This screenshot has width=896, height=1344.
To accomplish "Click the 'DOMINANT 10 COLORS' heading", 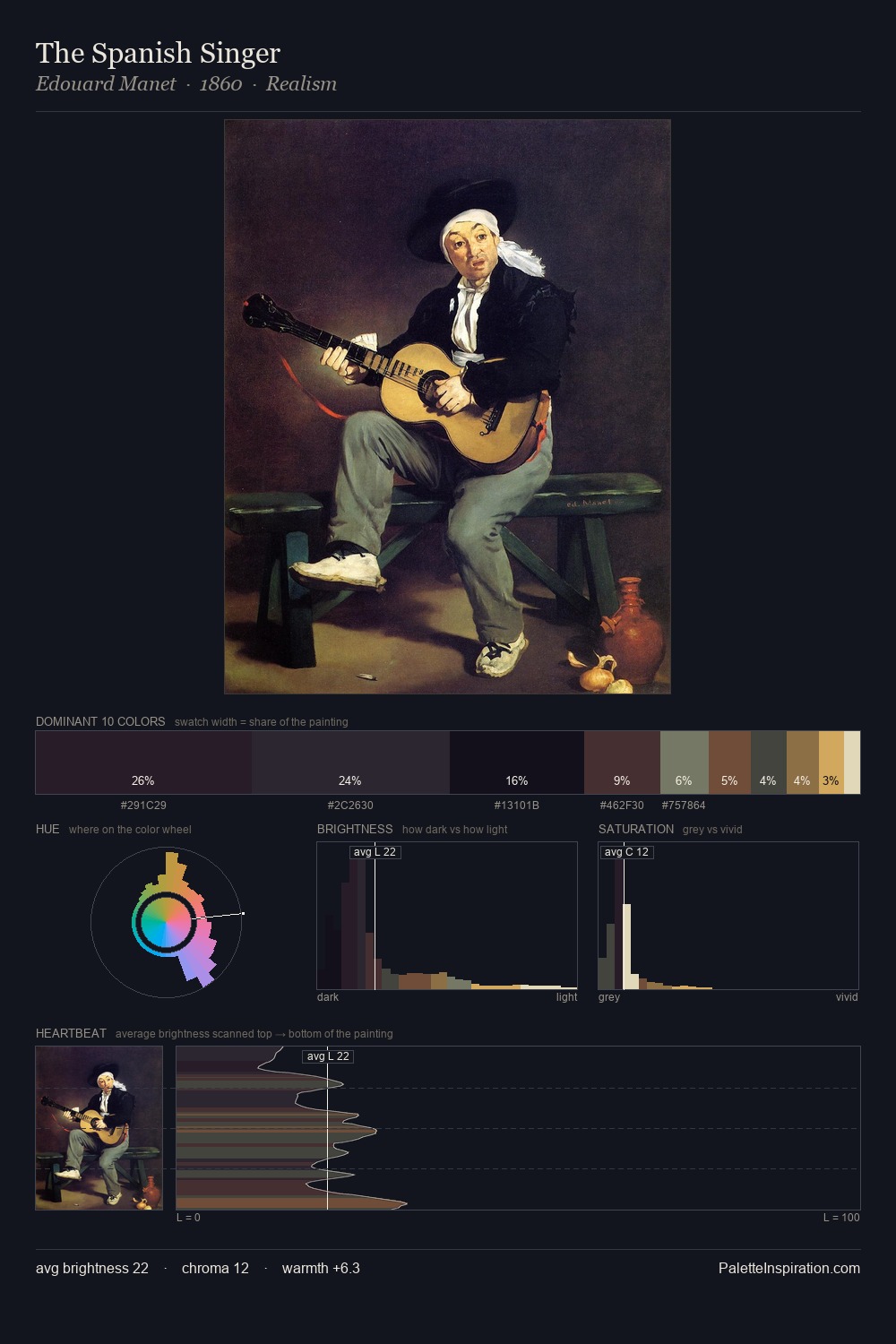I will point(100,721).
